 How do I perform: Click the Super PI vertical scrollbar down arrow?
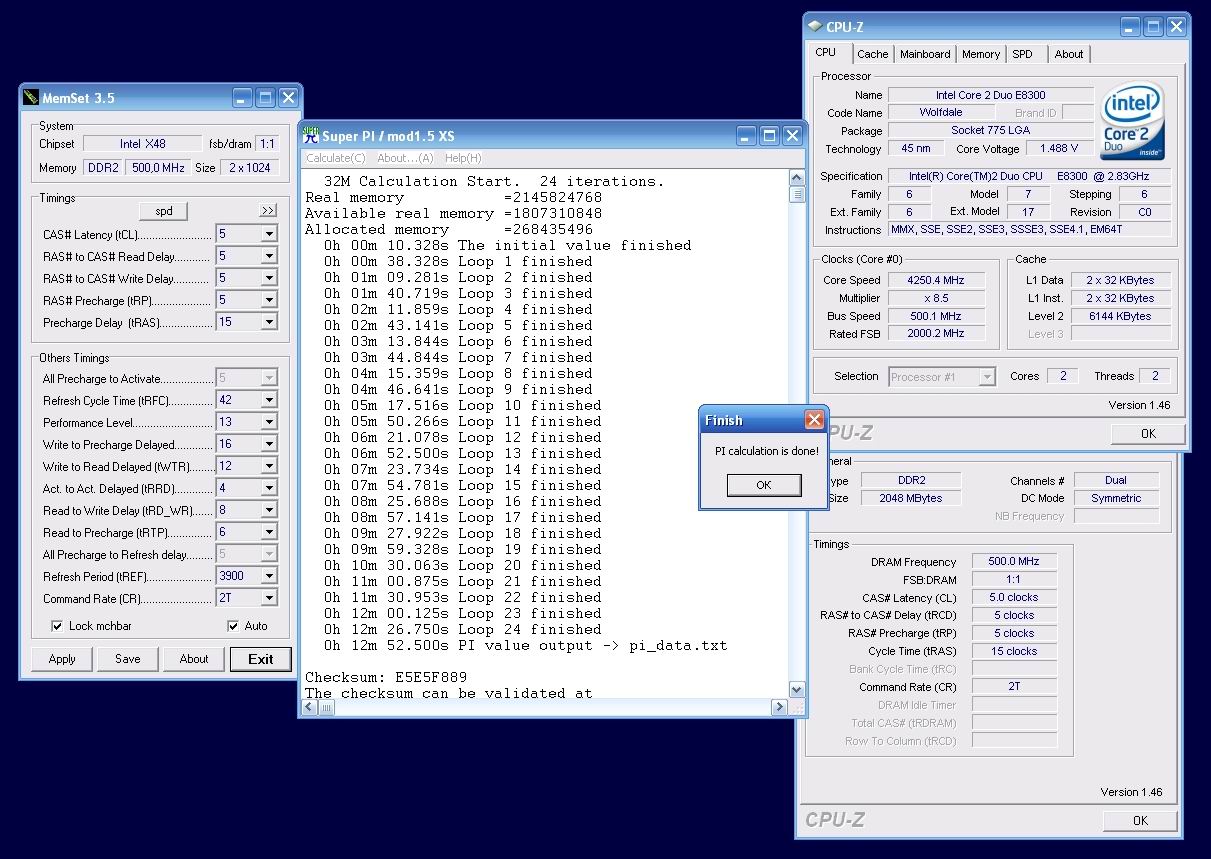(797, 689)
